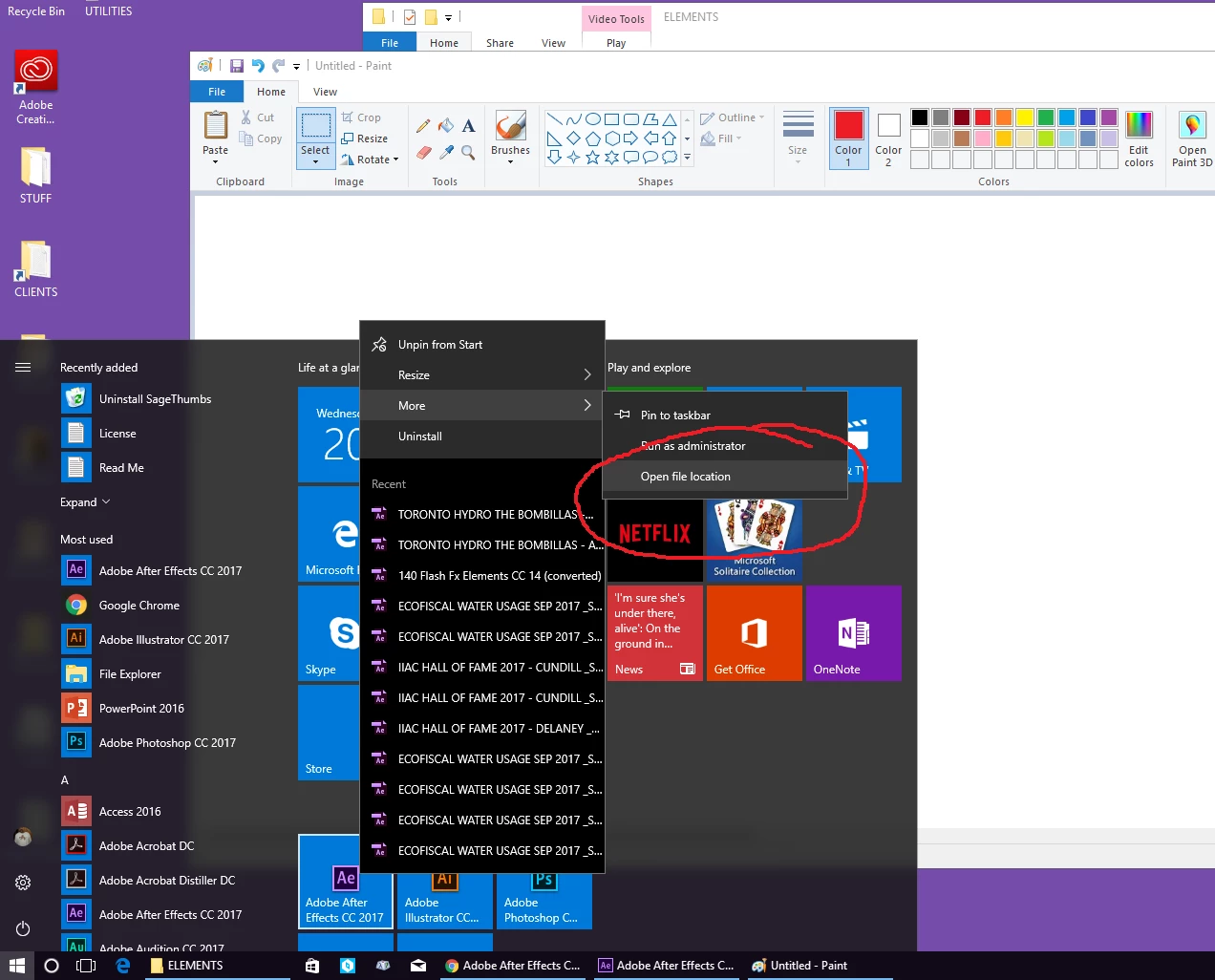1215x980 pixels.
Task: Click the Crop tool in Image group
Action: 361,117
